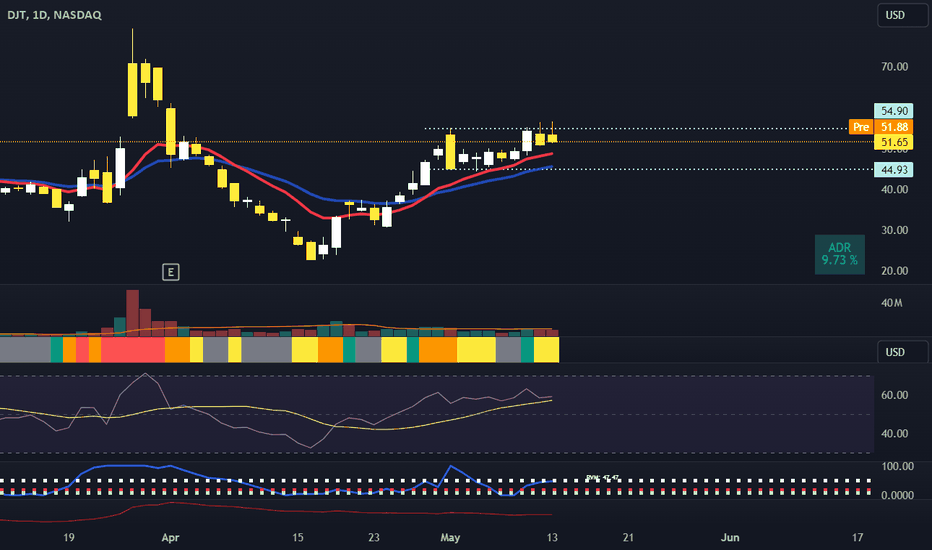Click the 17 date on the time axis
932x550 pixels.
857,538
